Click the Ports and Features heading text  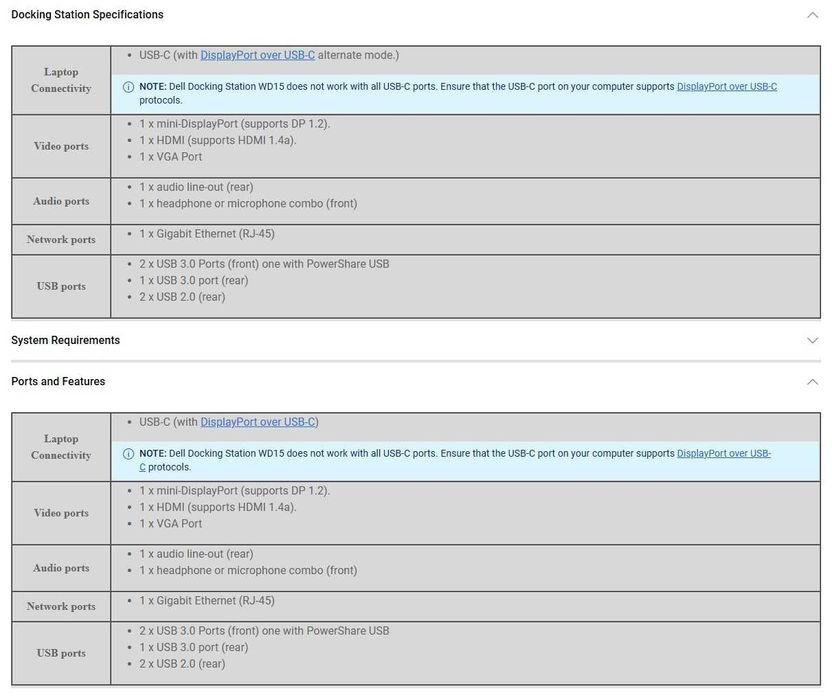coord(58,382)
